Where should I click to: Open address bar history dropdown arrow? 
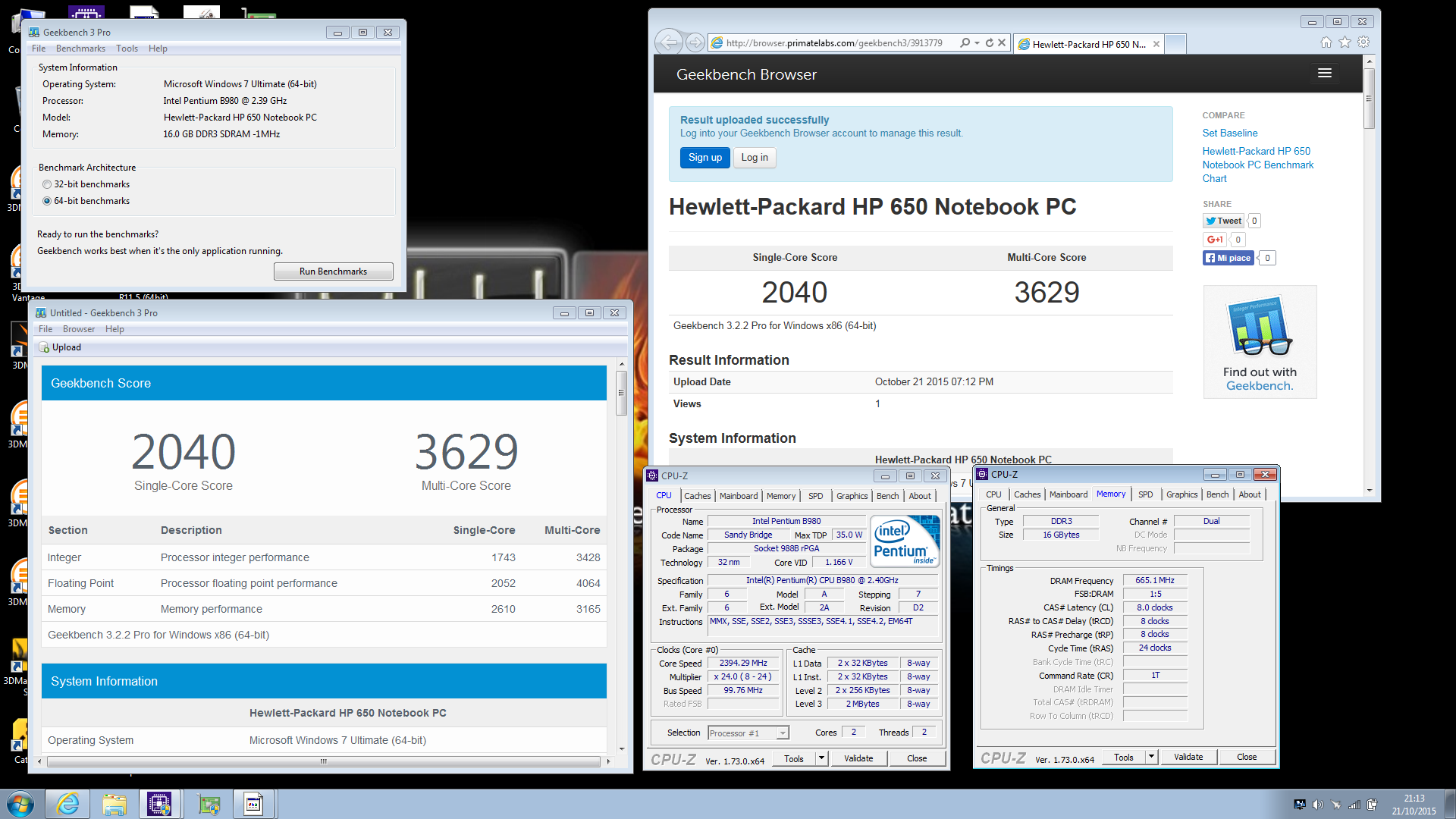tap(977, 43)
